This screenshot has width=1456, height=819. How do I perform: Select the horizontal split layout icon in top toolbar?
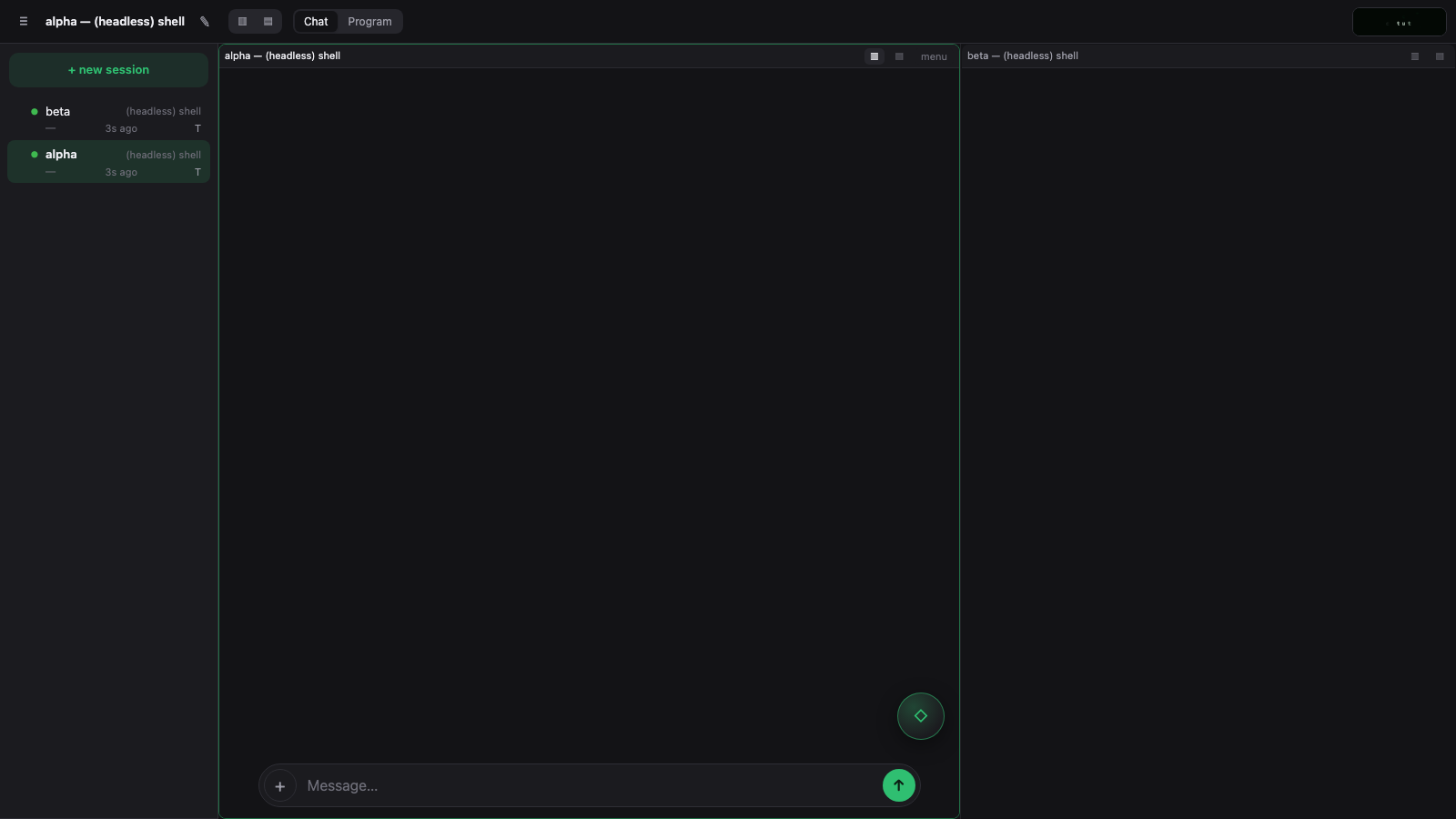[268, 21]
